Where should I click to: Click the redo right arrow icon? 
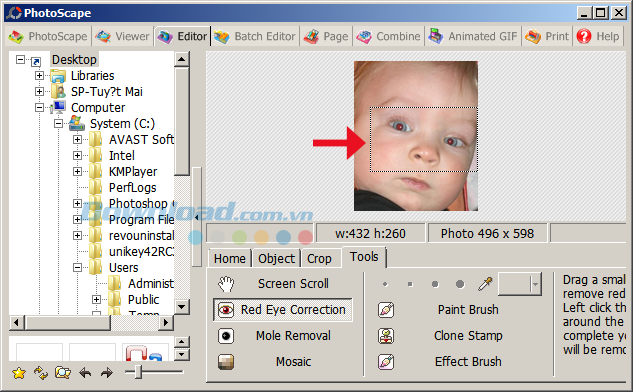[107, 373]
